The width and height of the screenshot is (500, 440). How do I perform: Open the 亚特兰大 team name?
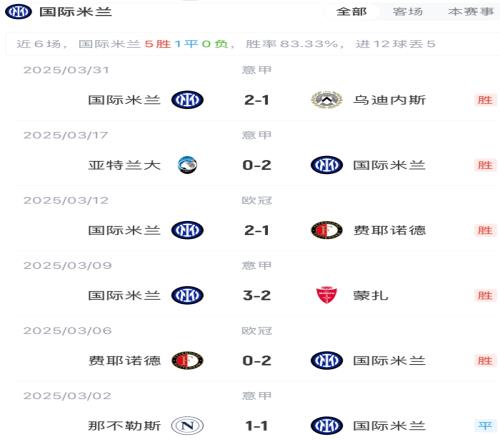[124, 165]
